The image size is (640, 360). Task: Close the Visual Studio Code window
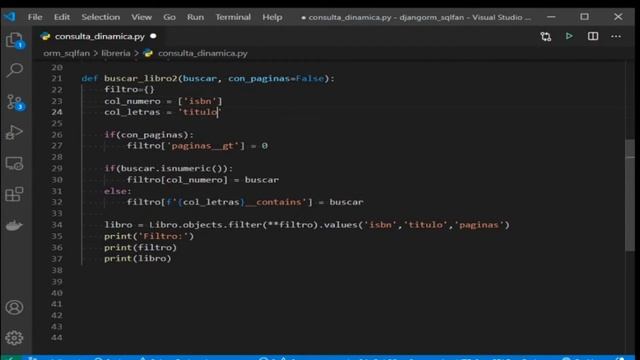click(618, 17)
